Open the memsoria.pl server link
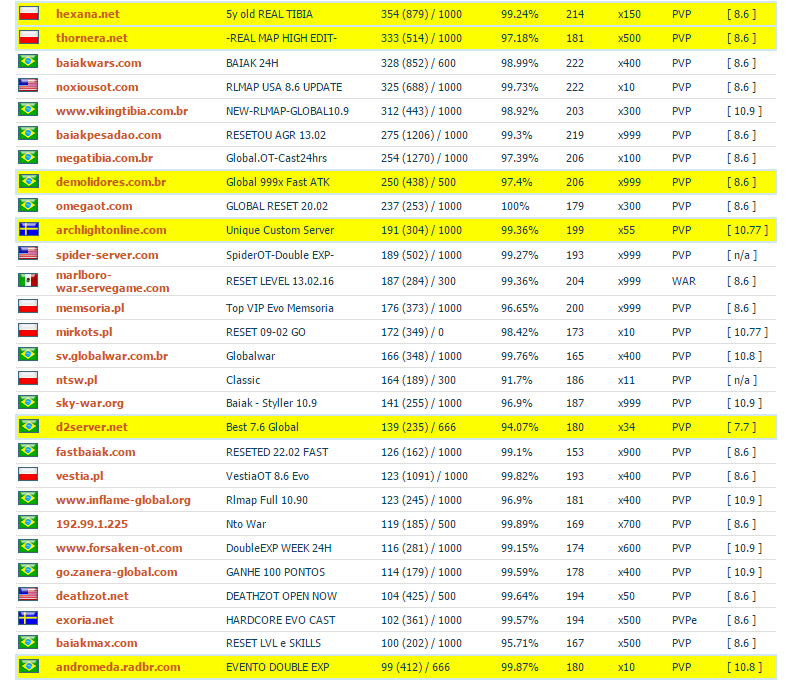 (x=90, y=308)
